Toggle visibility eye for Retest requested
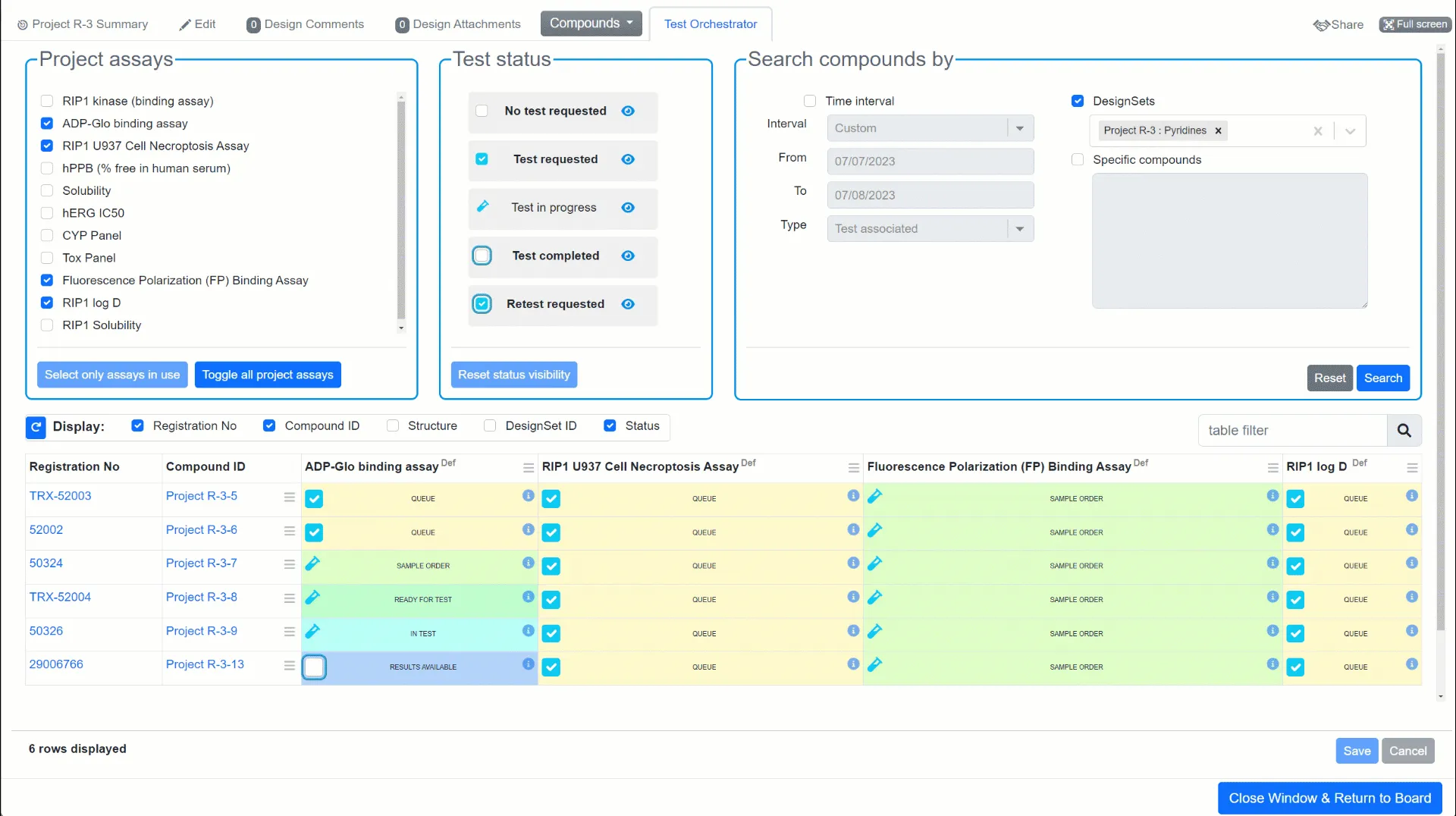 pyautogui.click(x=628, y=304)
